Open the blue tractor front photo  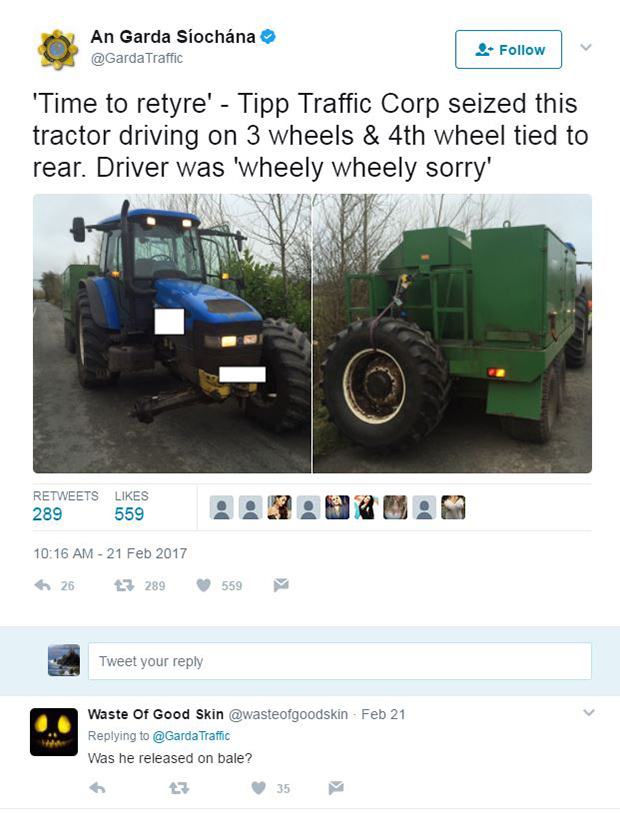172,333
